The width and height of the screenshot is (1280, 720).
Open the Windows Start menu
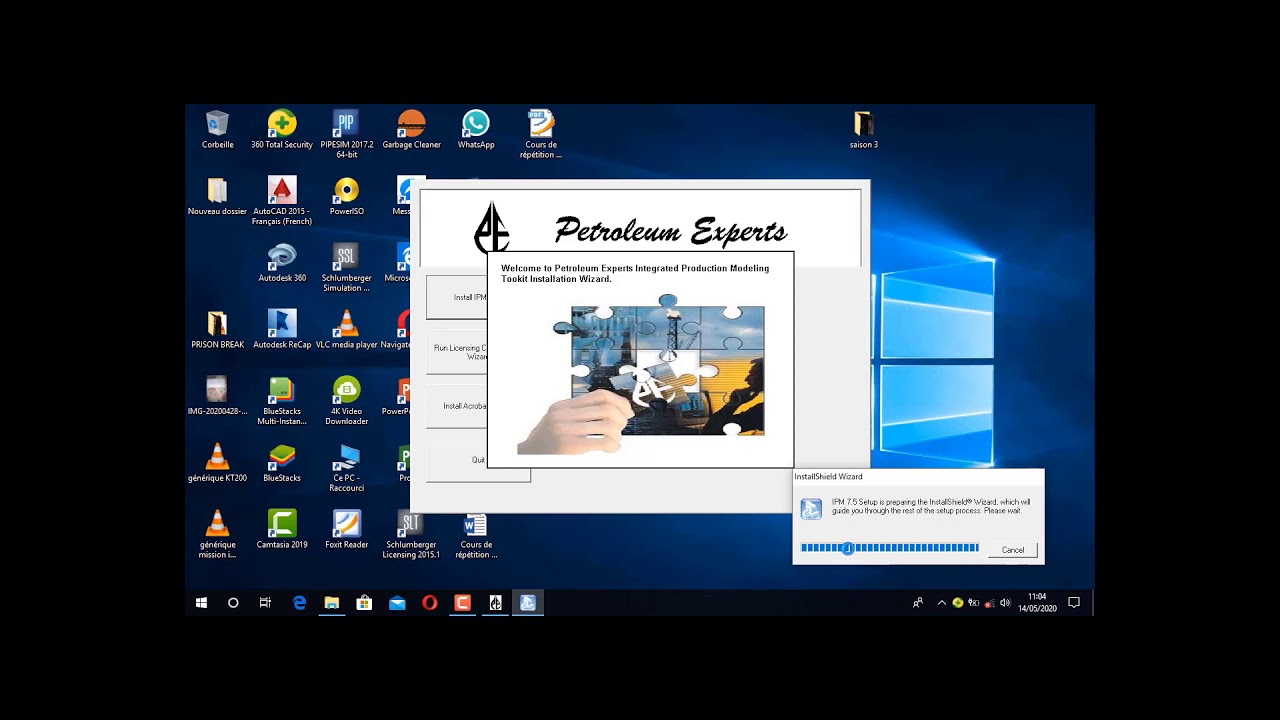pos(201,603)
